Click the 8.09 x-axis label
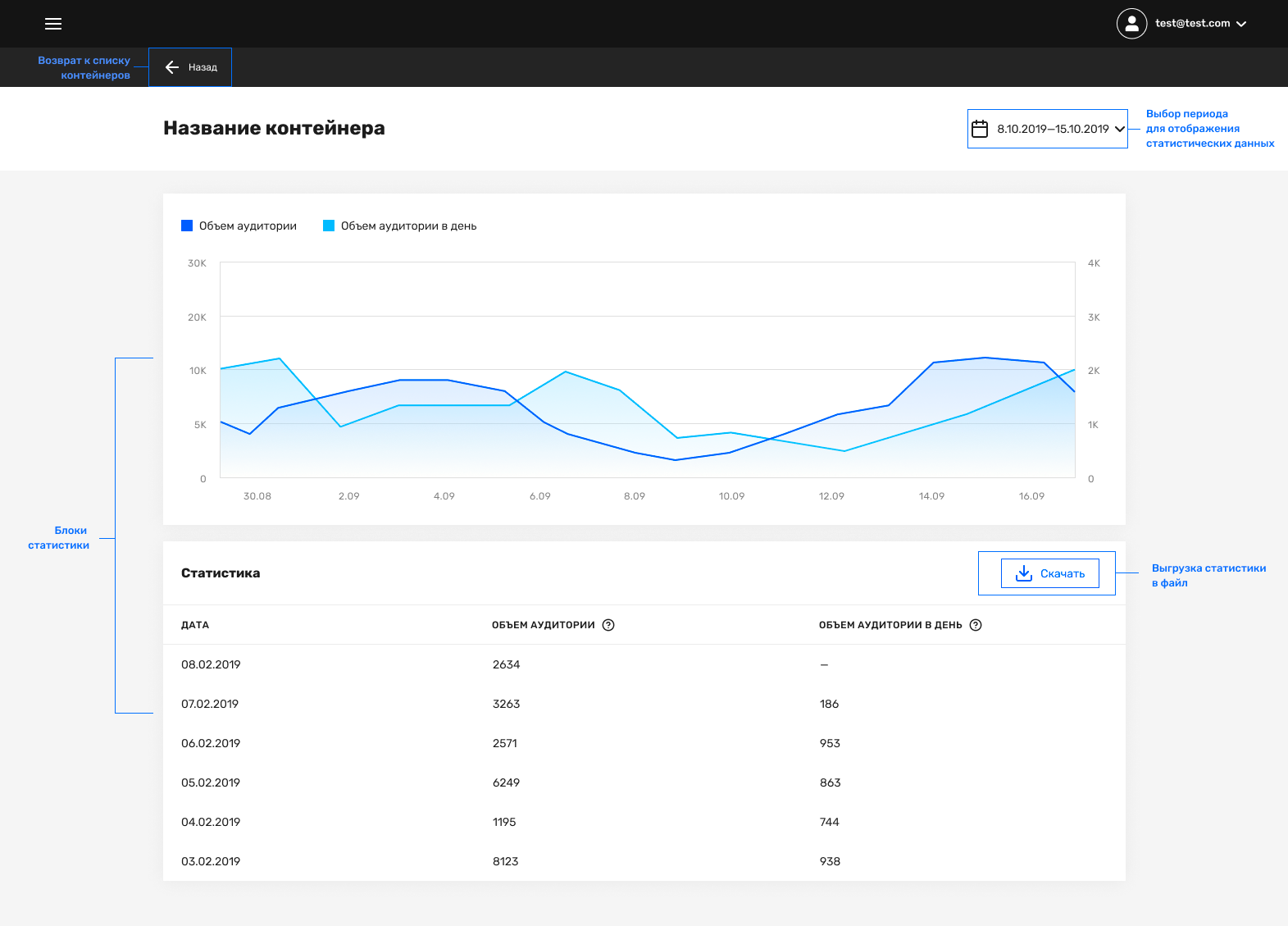Image resolution: width=1288 pixels, height=926 pixels. (x=635, y=496)
